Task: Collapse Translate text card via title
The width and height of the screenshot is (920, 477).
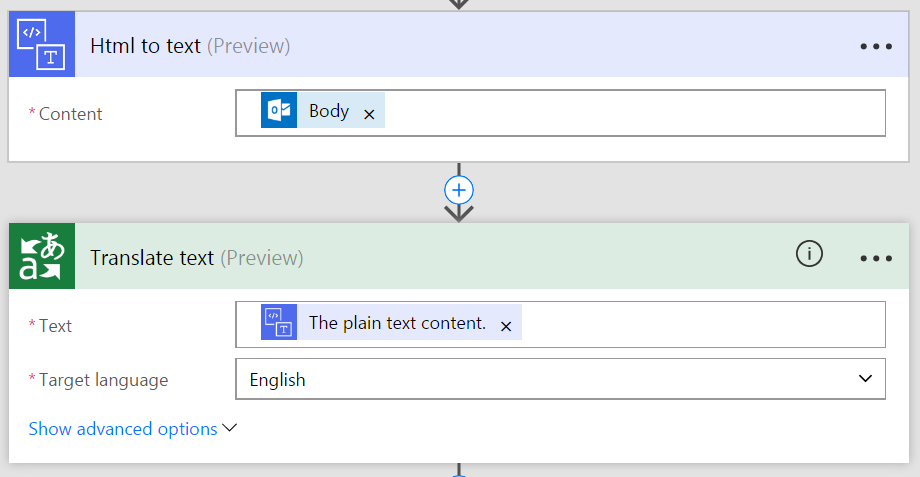Action: pos(152,258)
